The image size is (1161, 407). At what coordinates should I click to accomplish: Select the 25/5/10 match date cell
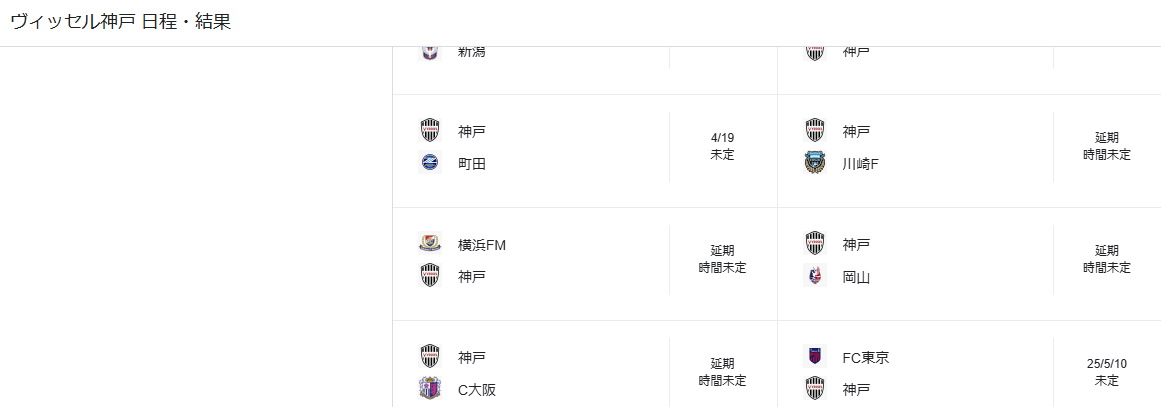coord(1106,371)
